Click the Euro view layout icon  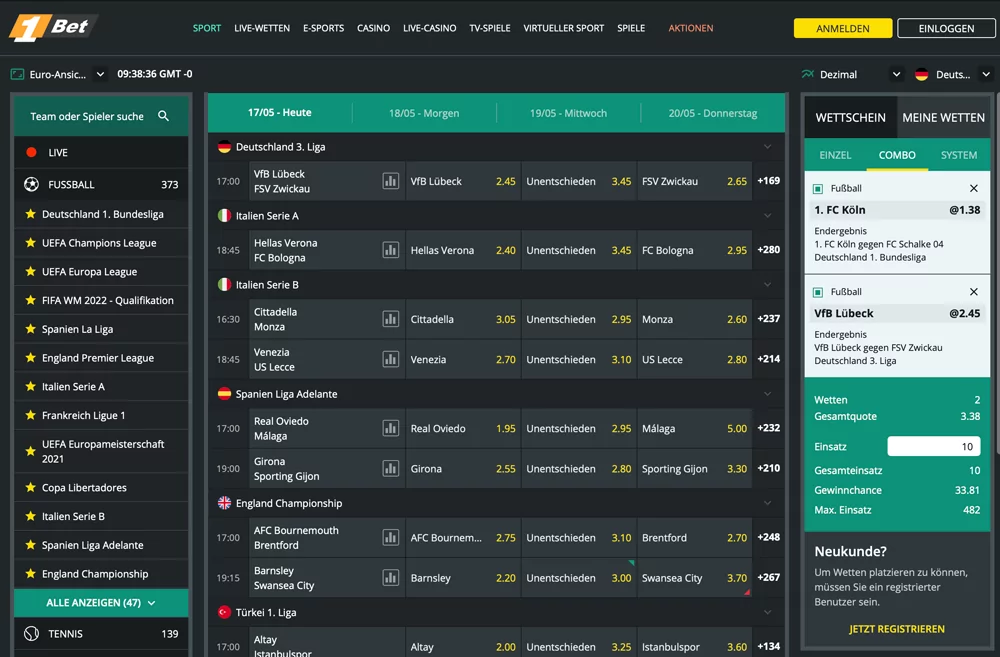coord(17,74)
